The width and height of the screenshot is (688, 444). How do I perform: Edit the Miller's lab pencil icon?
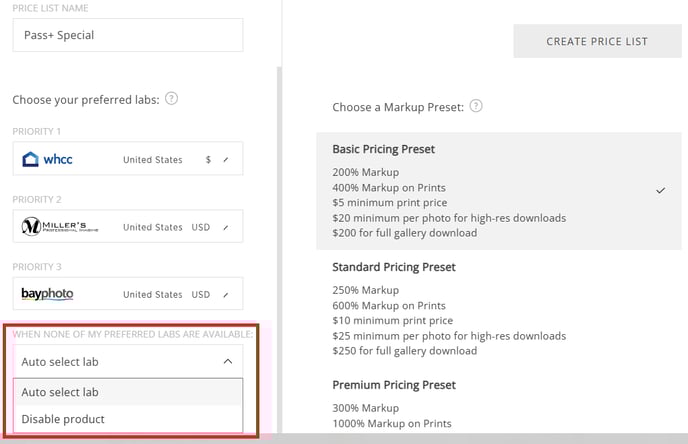pyautogui.click(x=226, y=227)
